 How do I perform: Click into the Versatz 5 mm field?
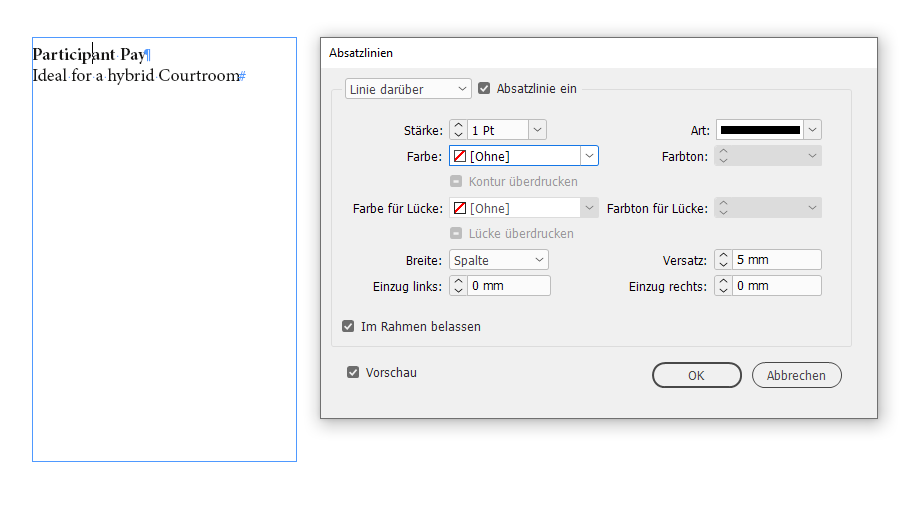pyautogui.click(x=776, y=260)
